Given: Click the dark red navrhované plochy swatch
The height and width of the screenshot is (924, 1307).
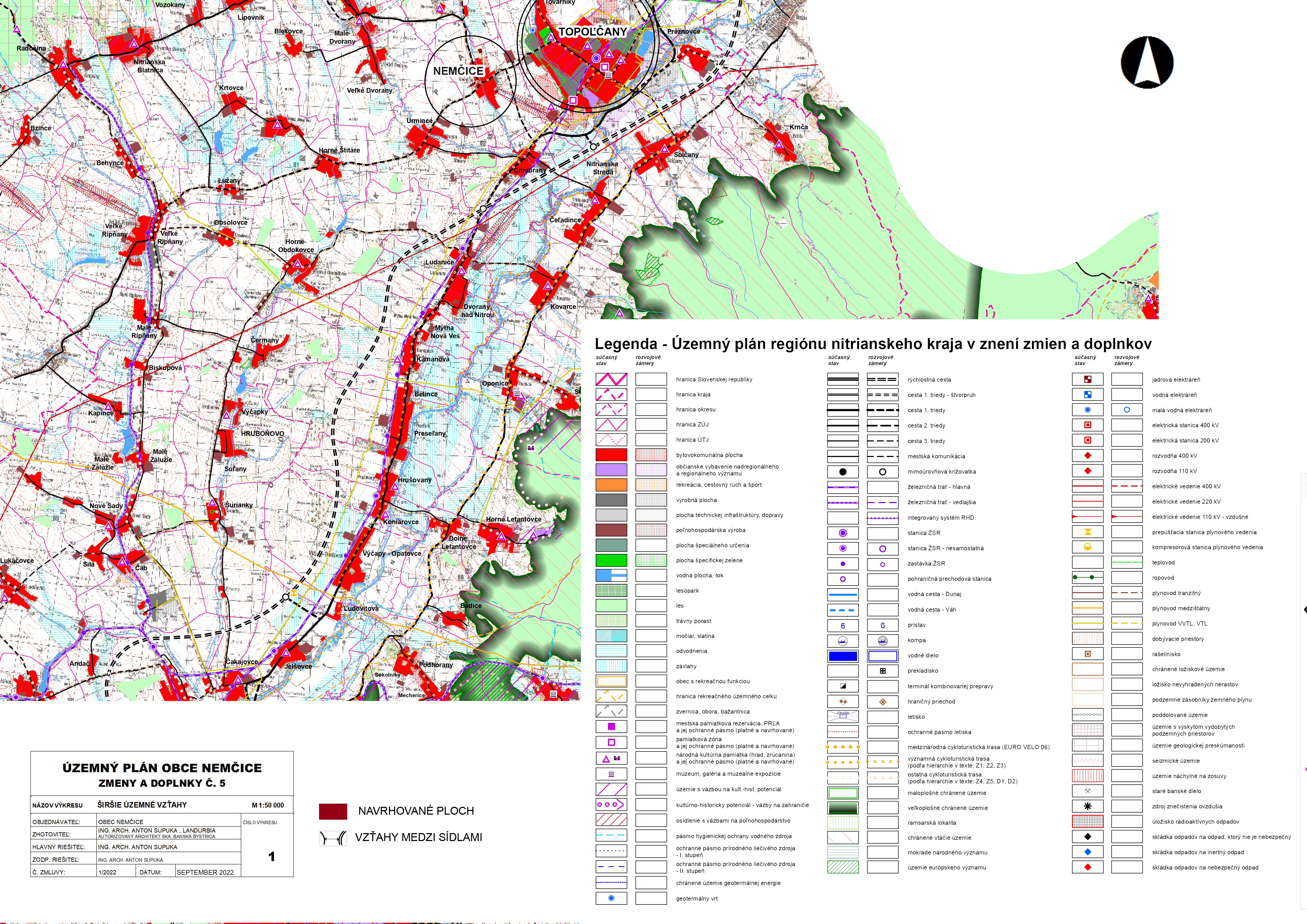Looking at the screenshot, I should (333, 811).
